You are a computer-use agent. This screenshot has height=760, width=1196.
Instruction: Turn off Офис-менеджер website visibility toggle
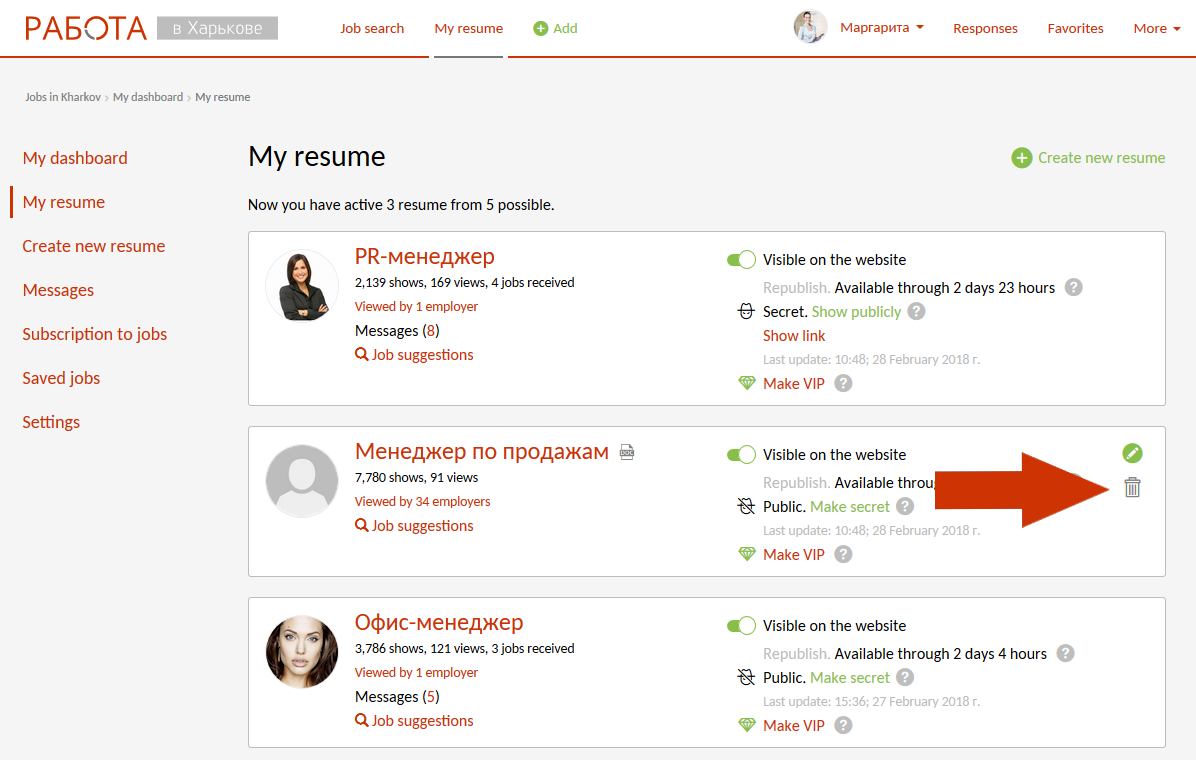(741, 626)
